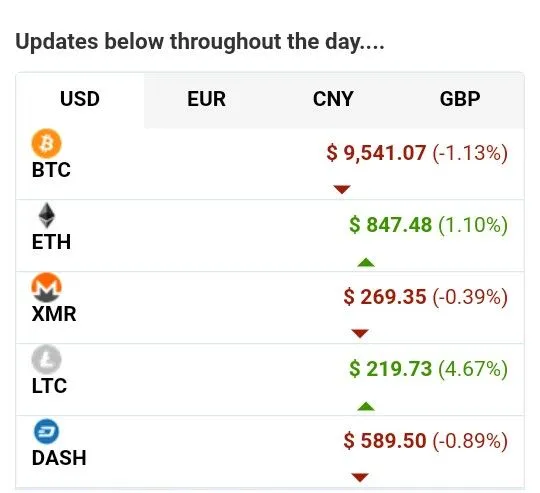Viewport: 540px width, 493px height.
Task: Click the ETH ticker label
Action: pyautogui.click(x=51, y=242)
